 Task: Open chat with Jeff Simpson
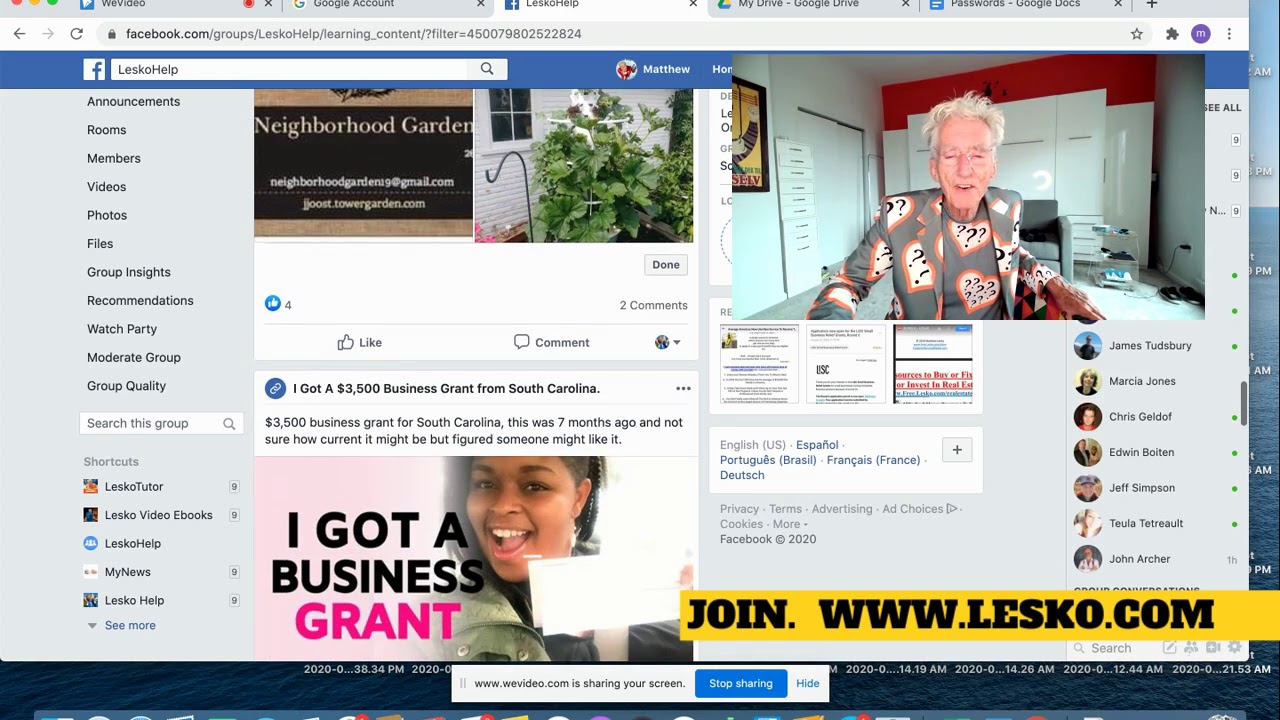(x=1142, y=488)
